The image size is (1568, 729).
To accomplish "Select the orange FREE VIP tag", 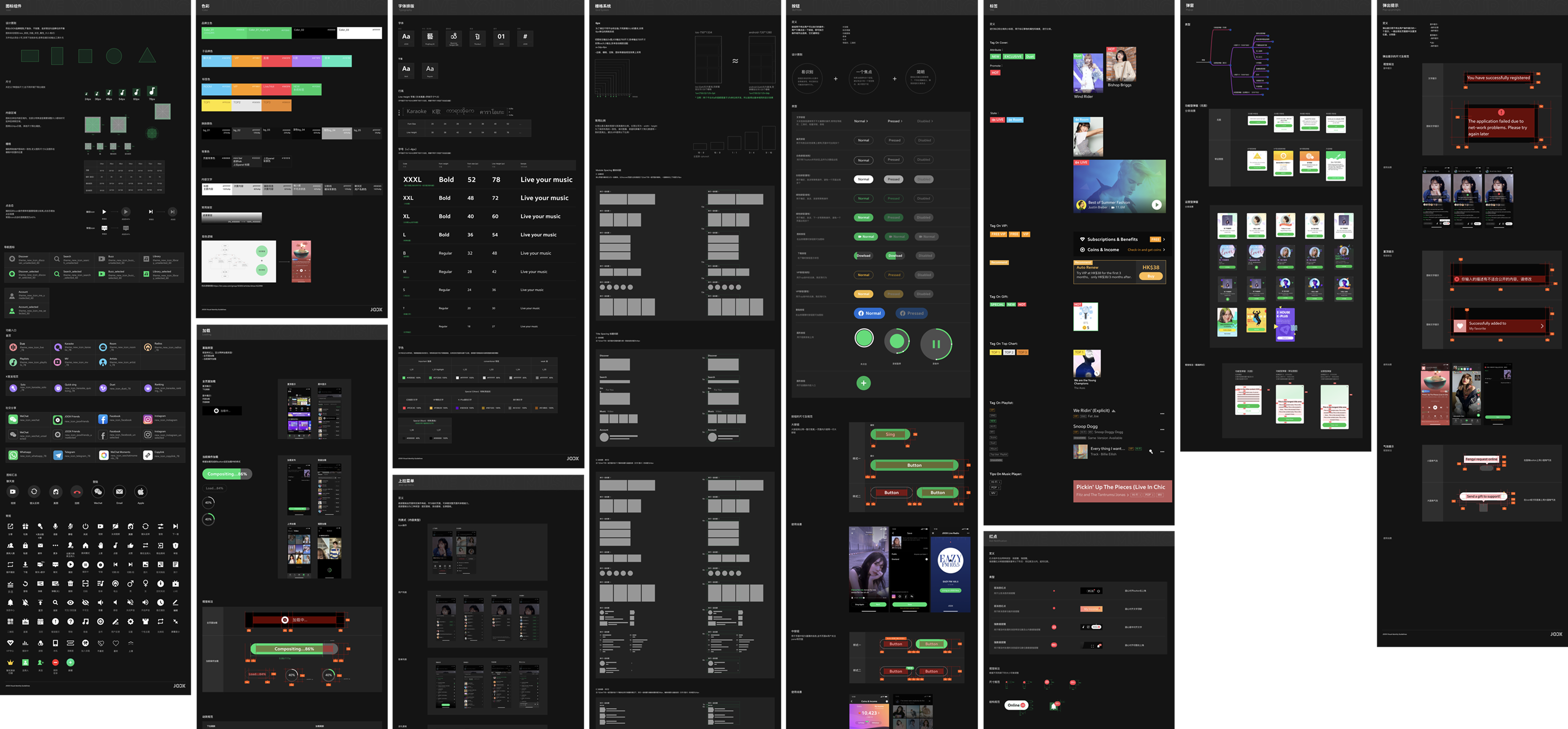I will click(998, 234).
